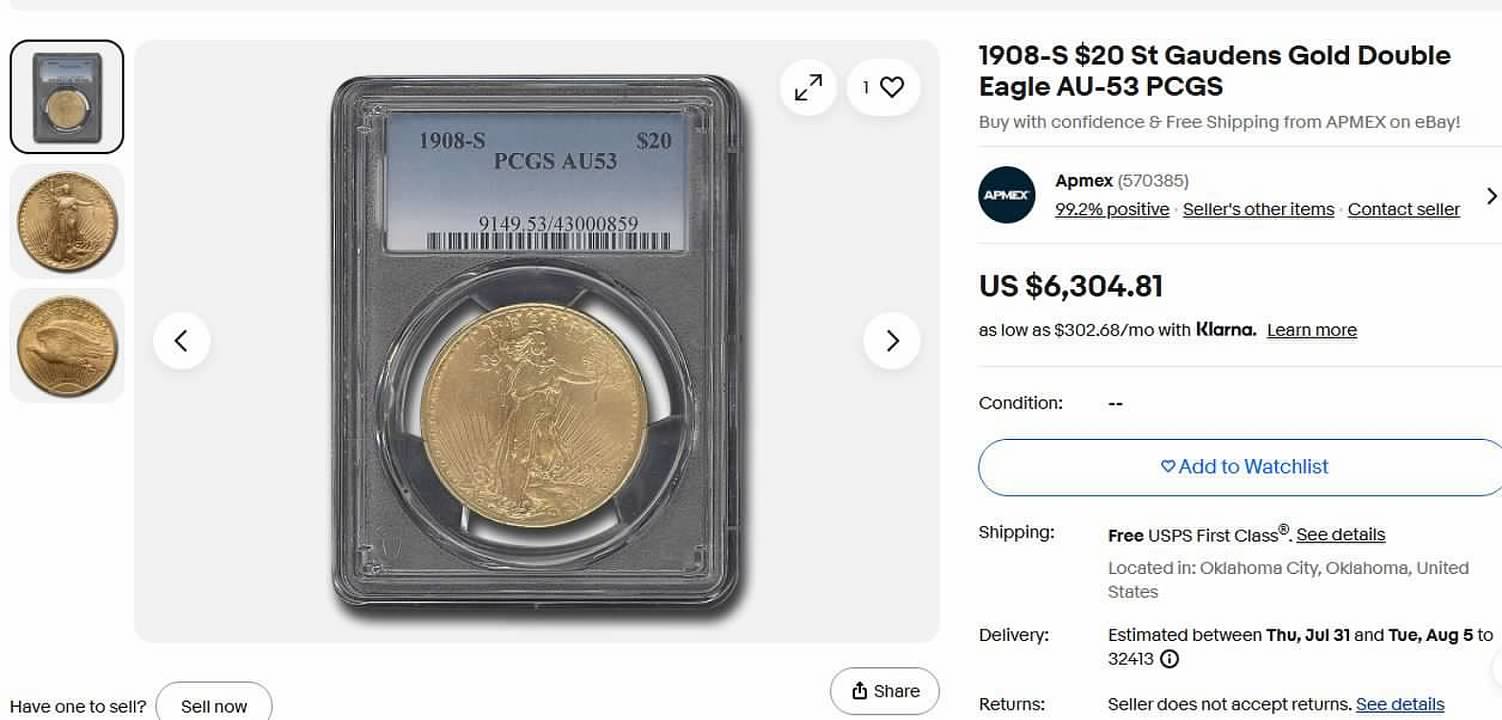Select the coin reverse eagle thumbnail
Viewport: 1502px width, 720px height.
click(67, 346)
